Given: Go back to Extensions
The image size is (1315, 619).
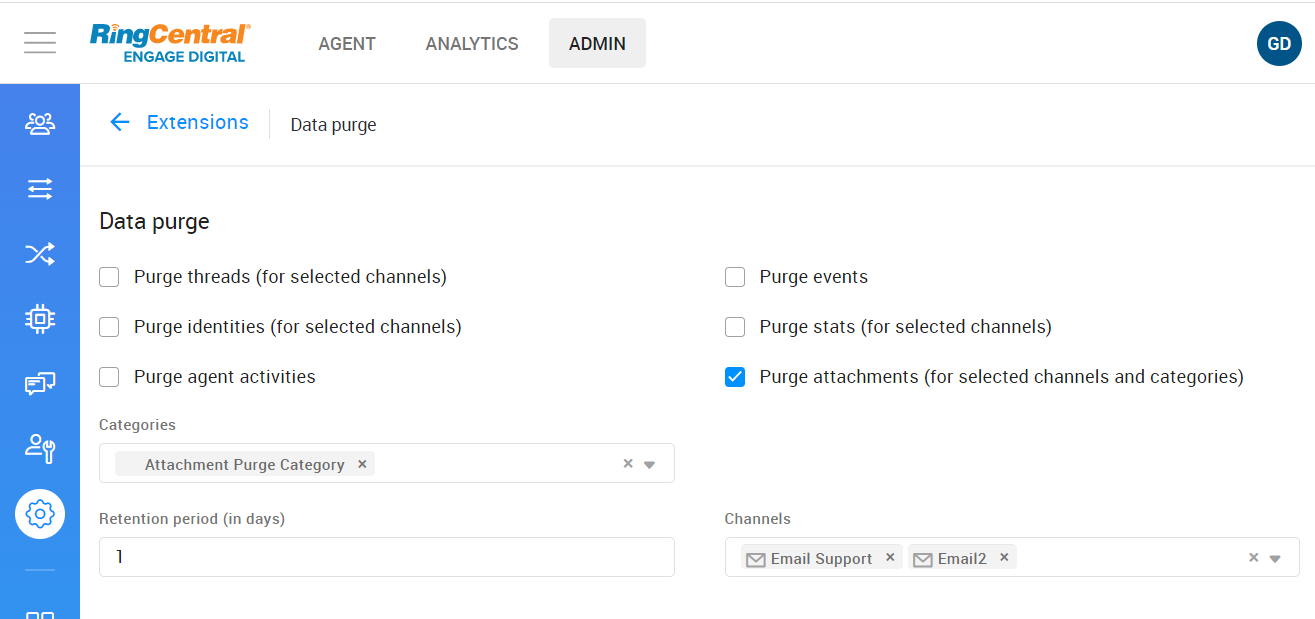Looking at the screenshot, I should [179, 122].
